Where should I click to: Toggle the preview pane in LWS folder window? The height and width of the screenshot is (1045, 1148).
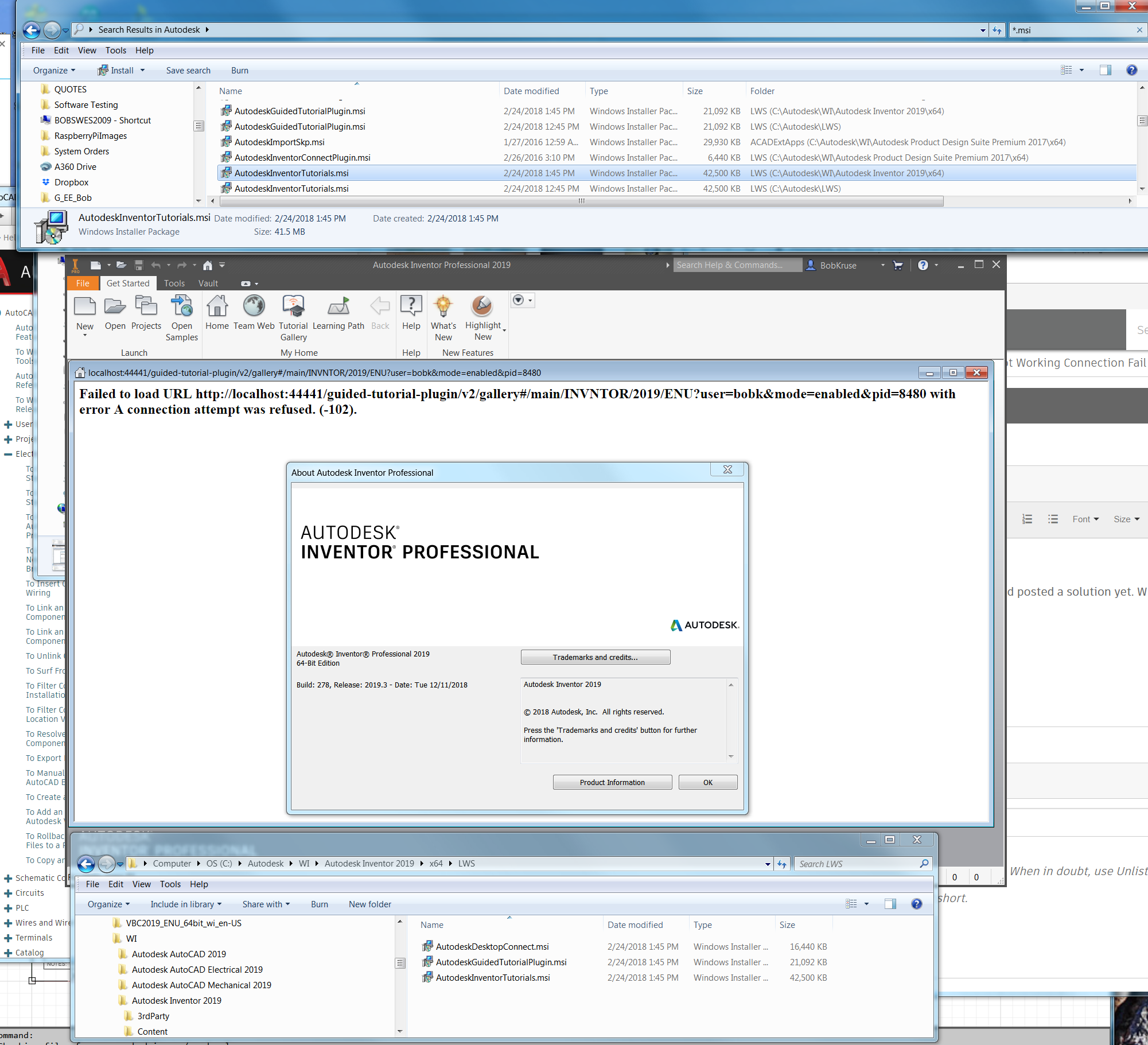890,904
